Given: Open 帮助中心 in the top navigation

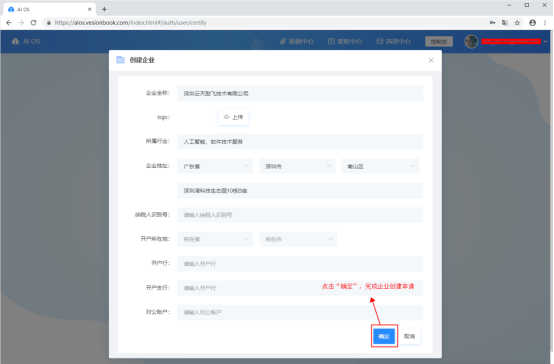Looking at the screenshot, I should pyautogui.click(x=345, y=41).
